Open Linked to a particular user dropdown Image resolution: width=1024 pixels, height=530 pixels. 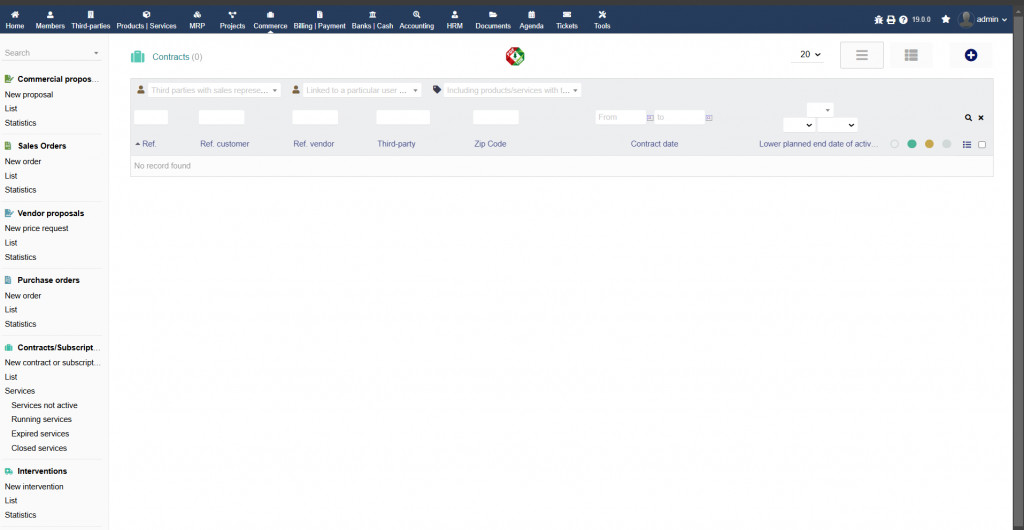point(362,90)
